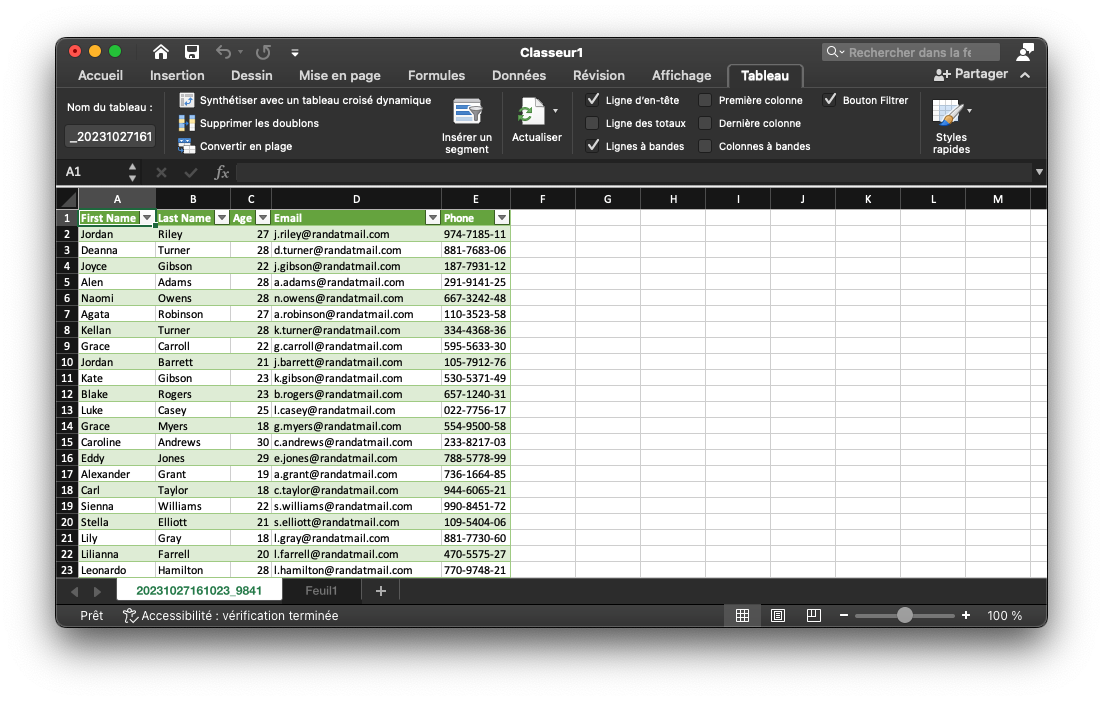Screen dimensions: 1103x701
Task: Click the Save floppy disk icon
Action: tap(191, 52)
